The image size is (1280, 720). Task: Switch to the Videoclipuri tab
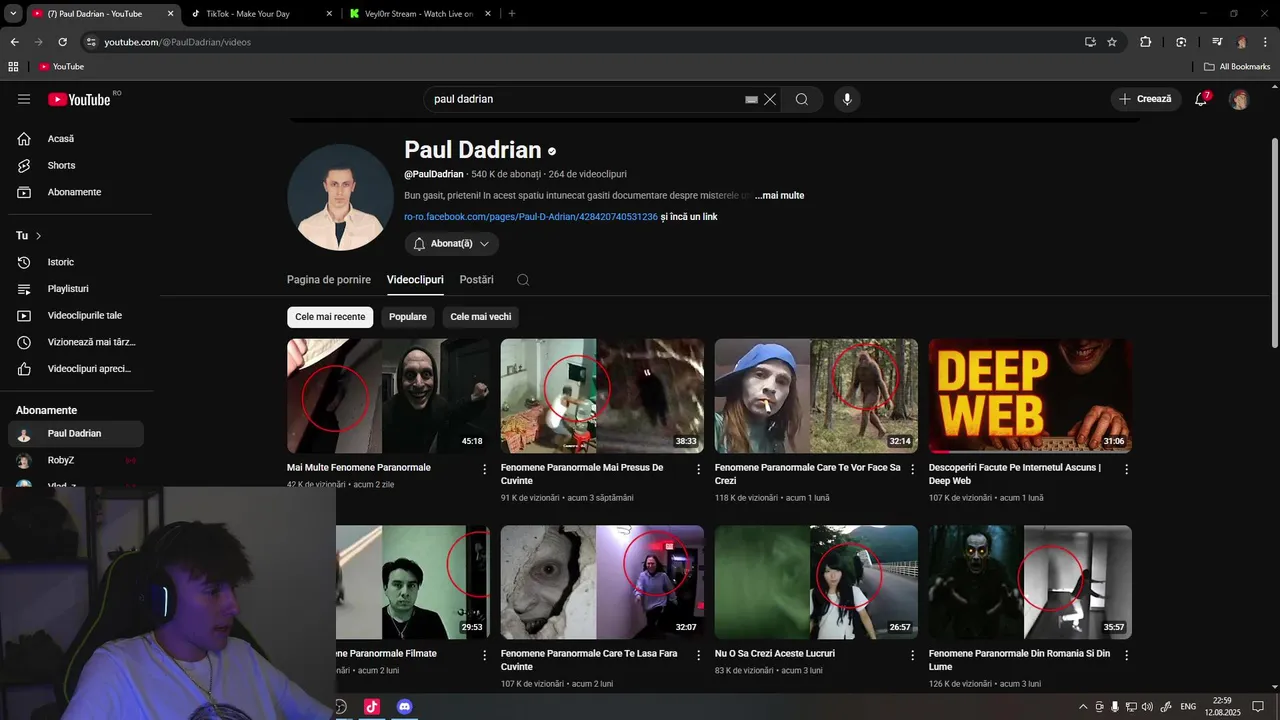(x=415, y=280)
